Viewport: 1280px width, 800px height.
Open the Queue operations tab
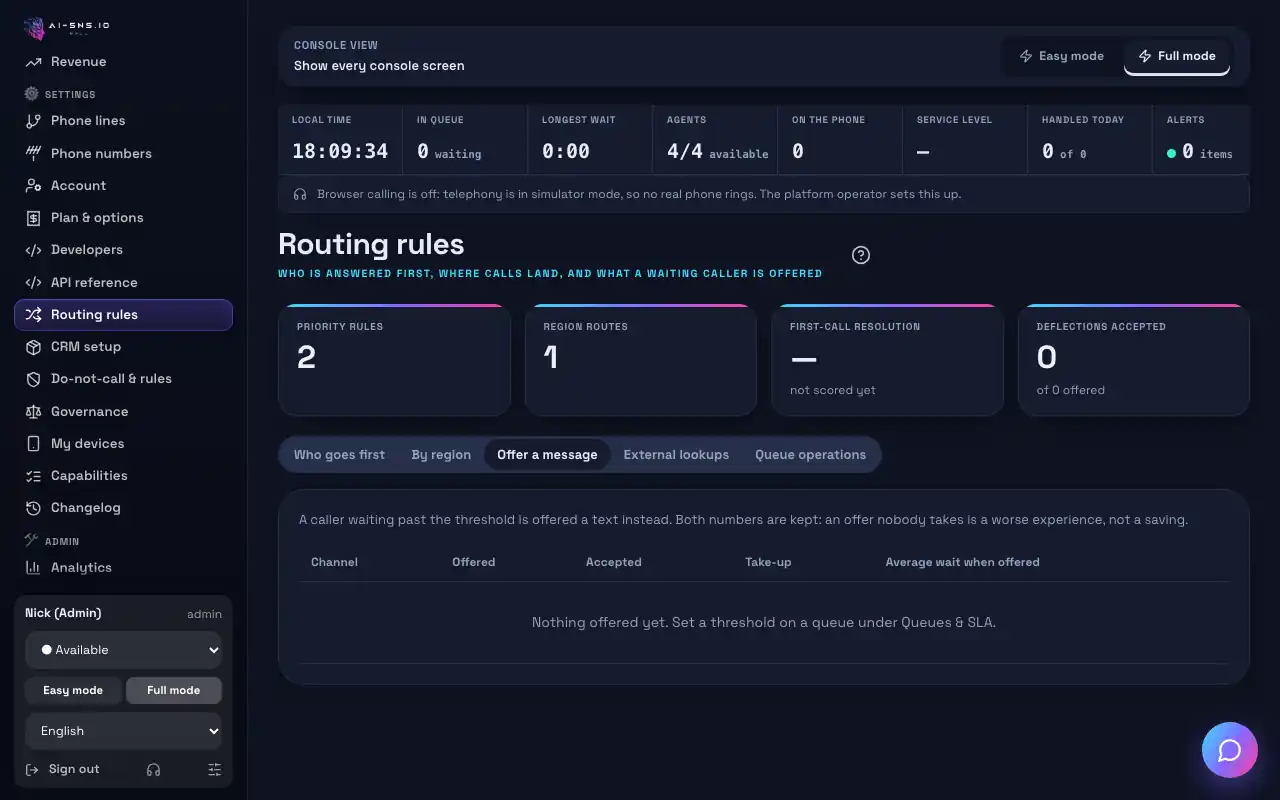pyautogui.click(x=811, y=455)
